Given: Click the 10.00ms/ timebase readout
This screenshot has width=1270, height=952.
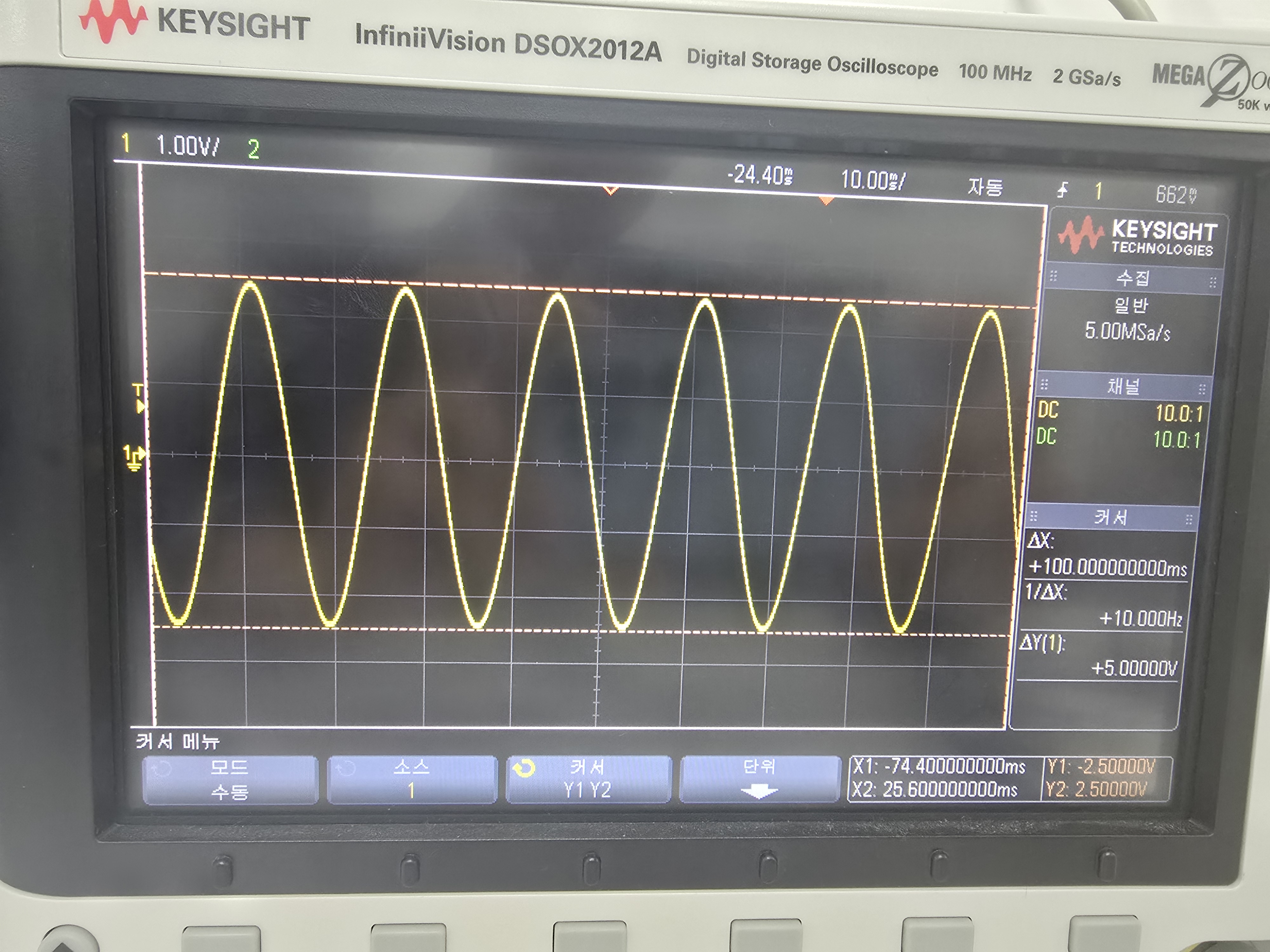Looking at the screenshot, I should 873,180.
